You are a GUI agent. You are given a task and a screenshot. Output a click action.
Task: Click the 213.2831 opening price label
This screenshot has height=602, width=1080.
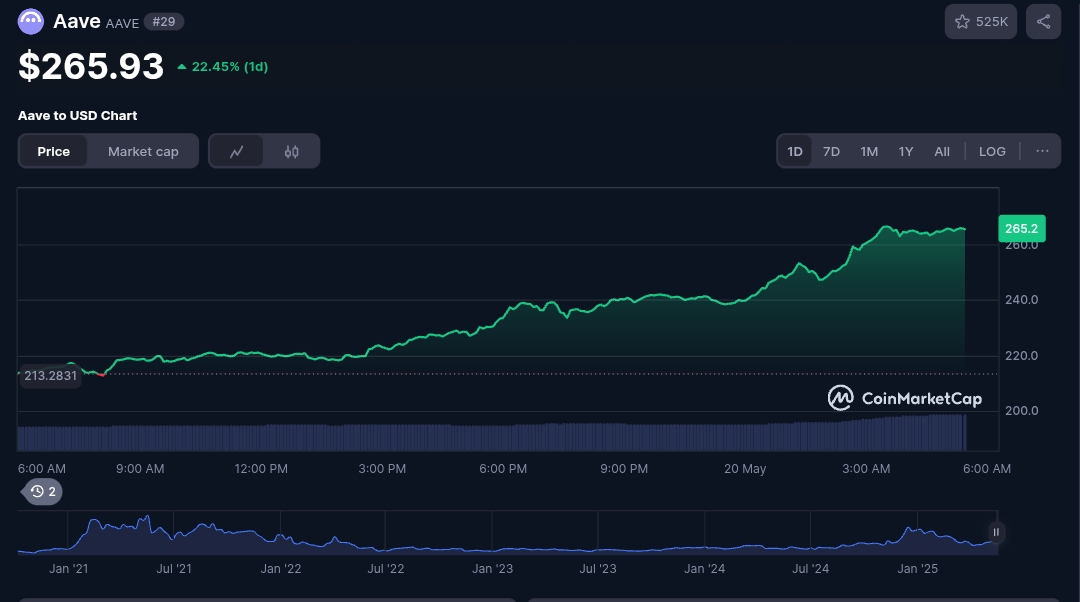50,375
